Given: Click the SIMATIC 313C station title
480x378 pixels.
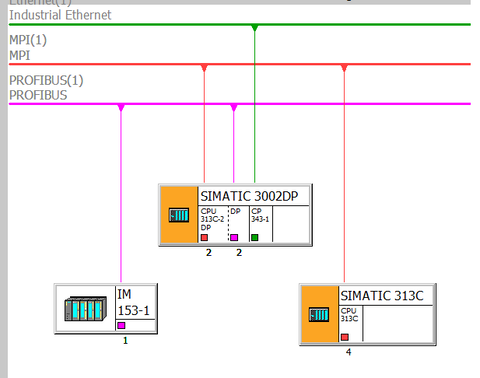Looking at the screenshot, I should (x=382, y=296).
